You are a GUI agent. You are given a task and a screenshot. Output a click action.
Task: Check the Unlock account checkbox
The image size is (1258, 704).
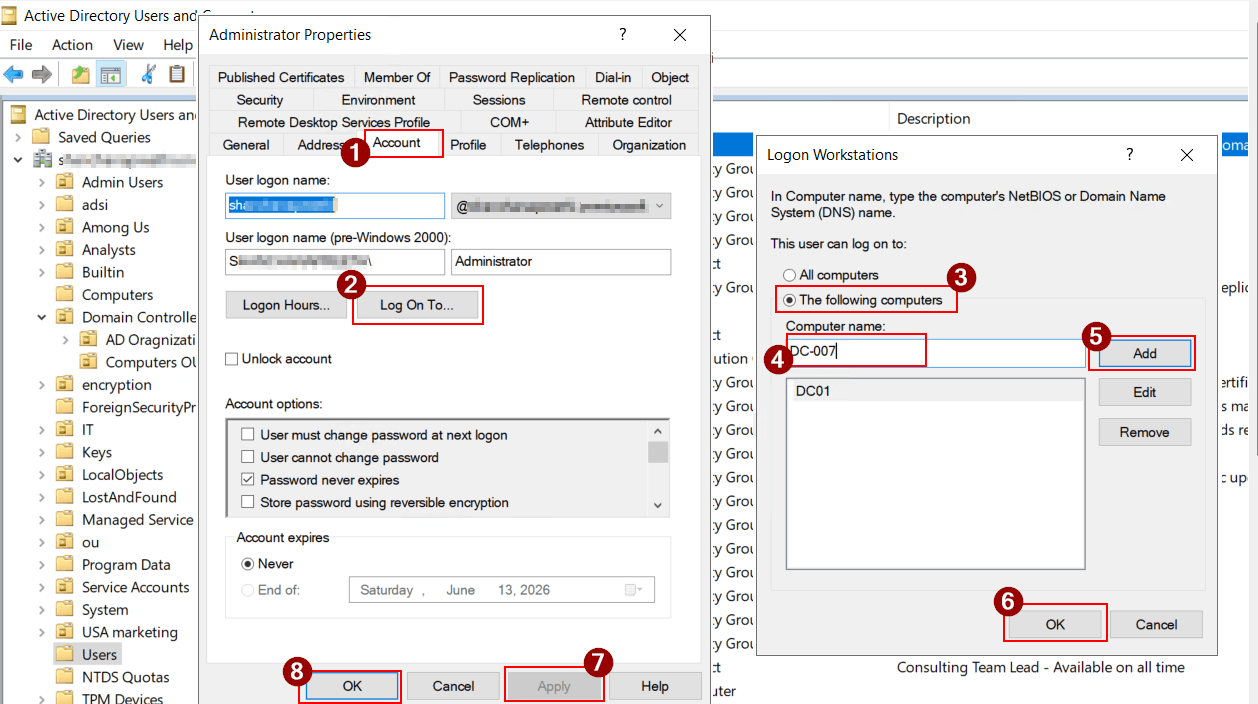[x=232, y=359]
